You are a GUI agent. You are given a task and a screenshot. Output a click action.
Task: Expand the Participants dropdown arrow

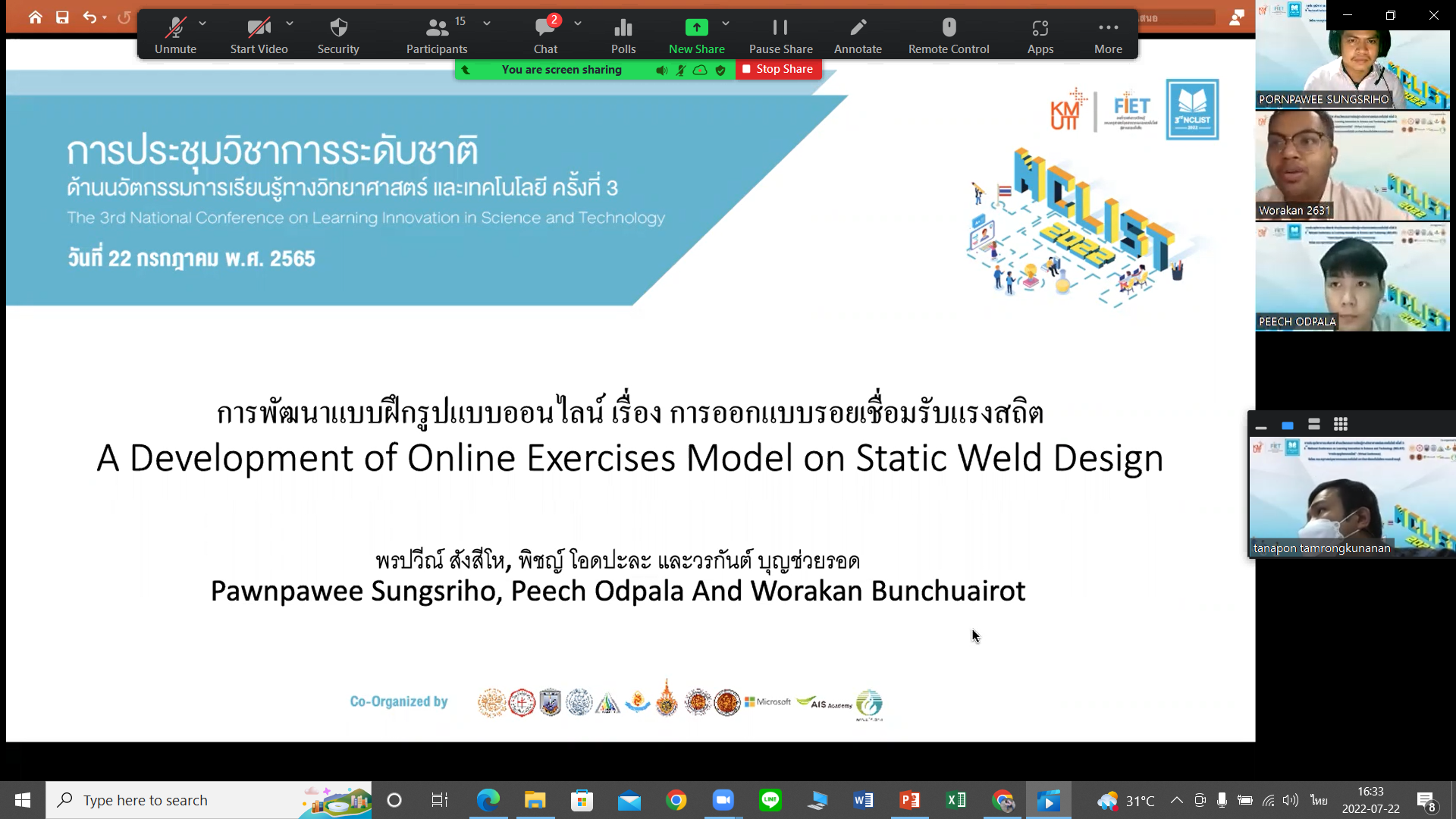(x=487, y=24)
